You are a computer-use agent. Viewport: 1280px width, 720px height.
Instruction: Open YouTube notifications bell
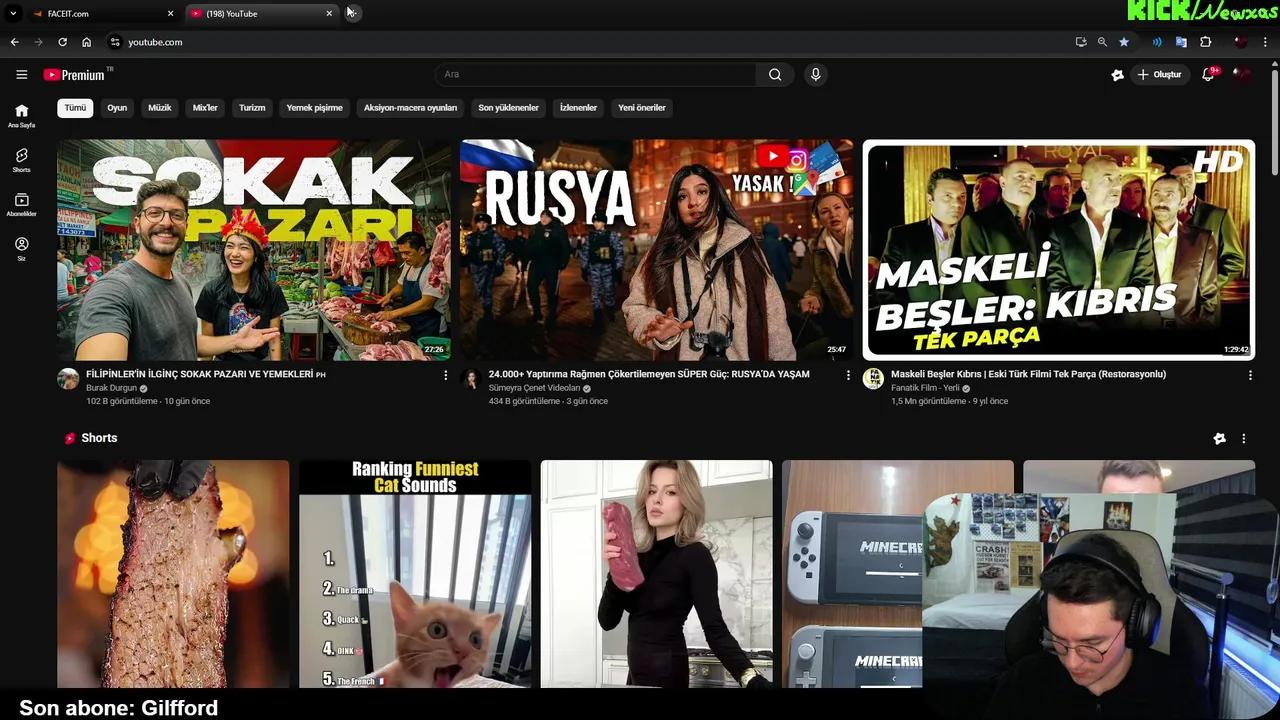tap(1208, 75)
